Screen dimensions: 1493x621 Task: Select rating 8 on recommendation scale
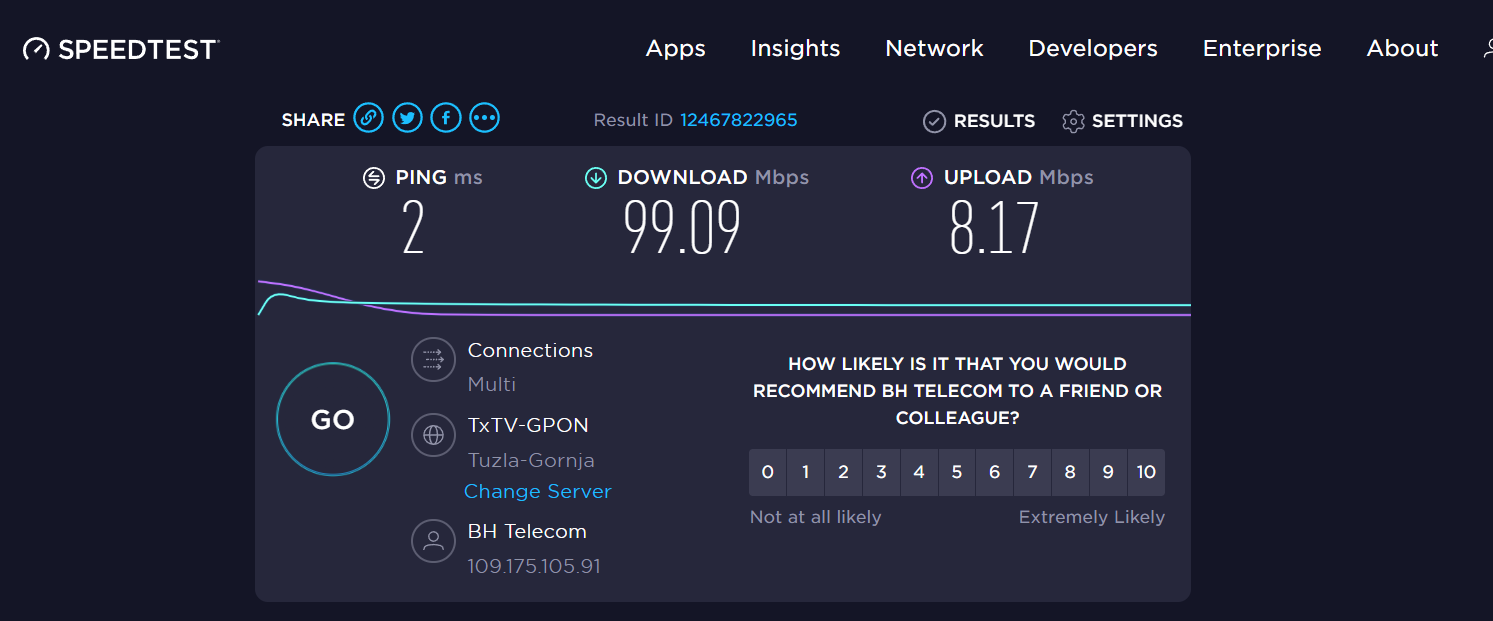click(x=1070, y=472)
